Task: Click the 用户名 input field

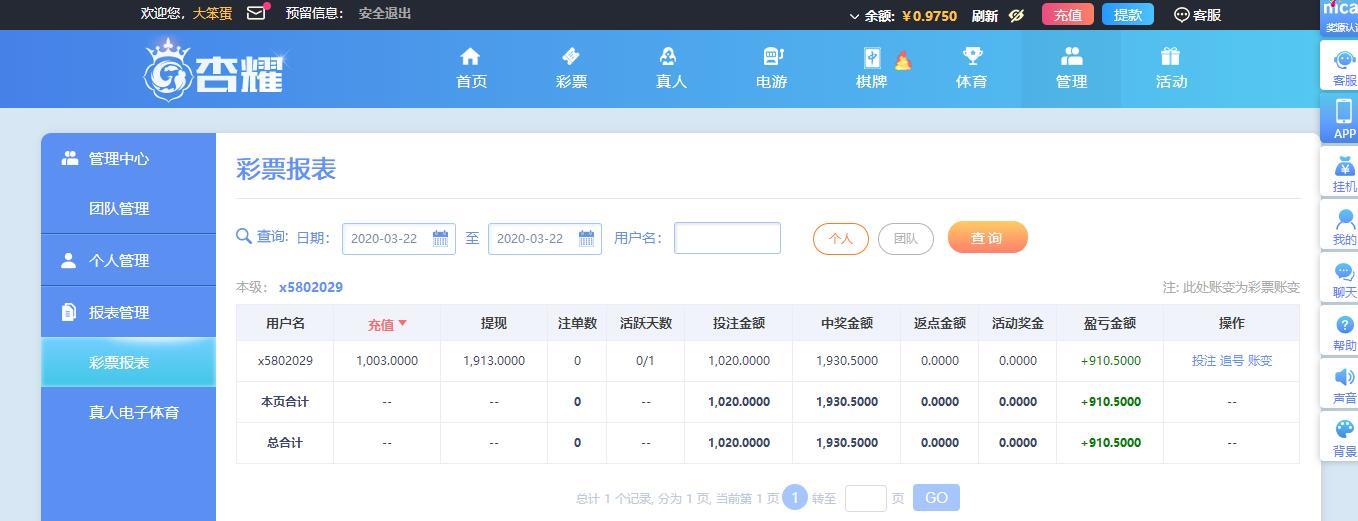Action: click(x=727, y=238)
